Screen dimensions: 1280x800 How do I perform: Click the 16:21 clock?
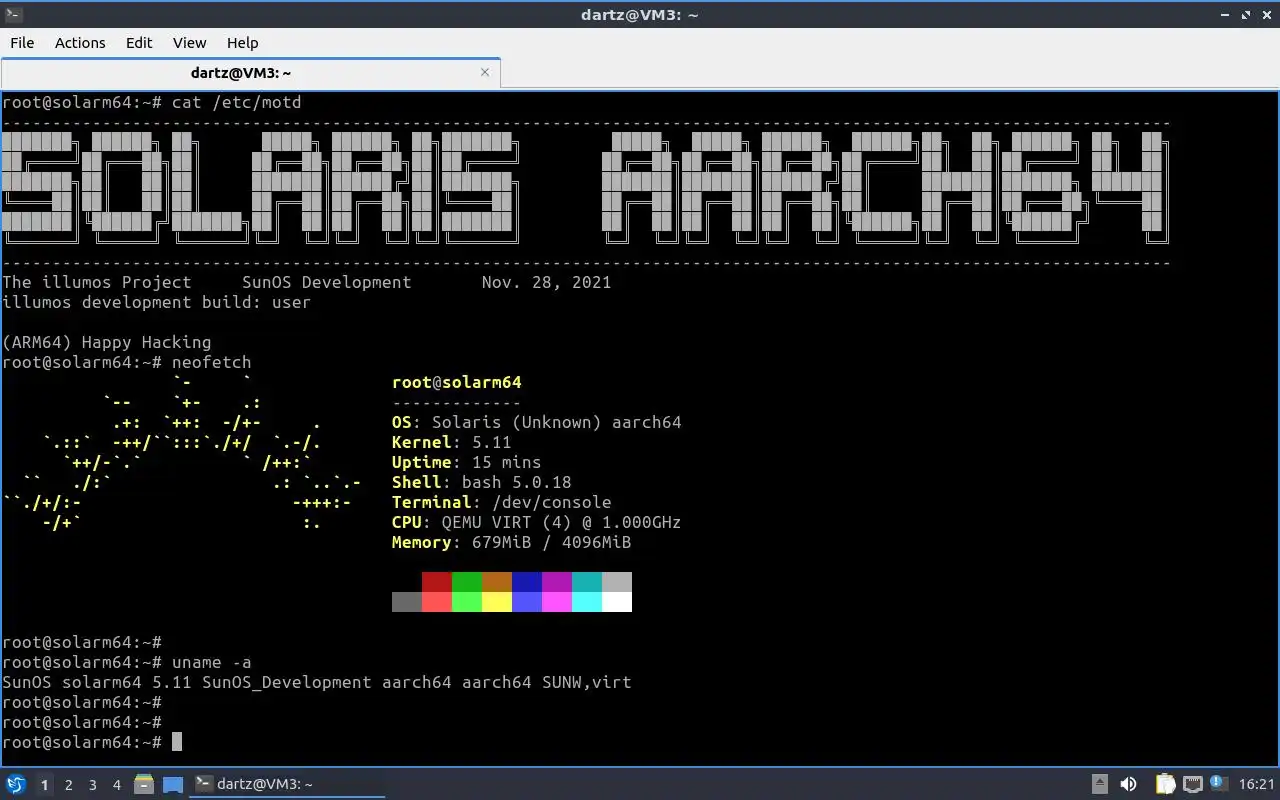point(1257,784)
